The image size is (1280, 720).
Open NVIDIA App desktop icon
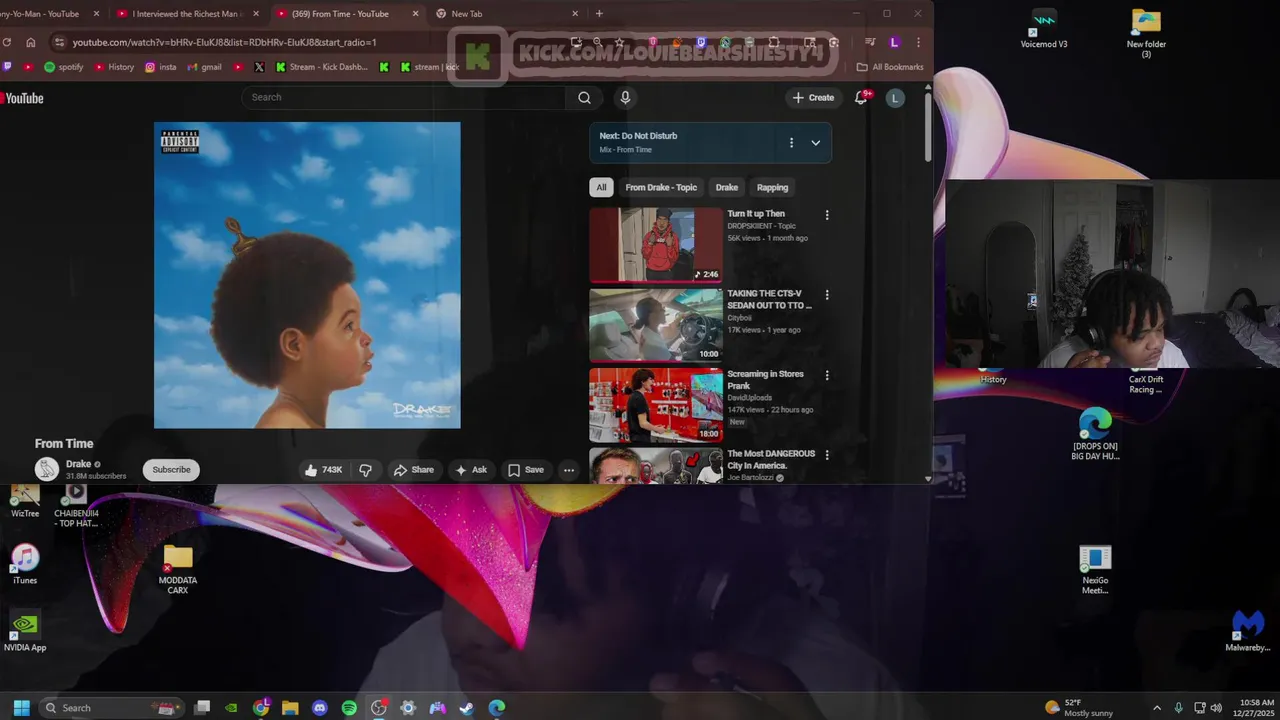(x=25, y=632)
